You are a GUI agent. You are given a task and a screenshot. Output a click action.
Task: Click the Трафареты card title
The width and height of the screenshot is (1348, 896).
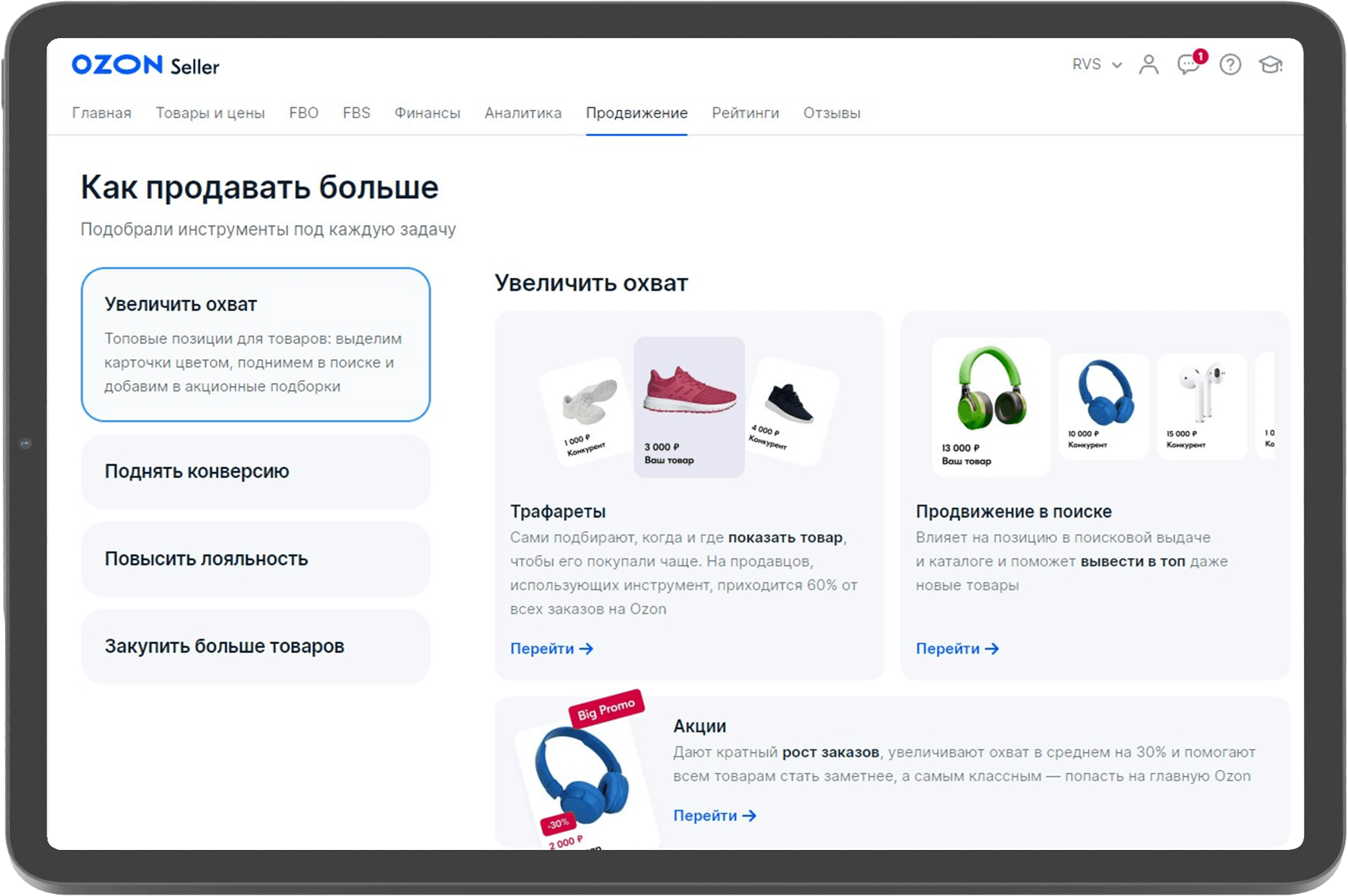558,512
